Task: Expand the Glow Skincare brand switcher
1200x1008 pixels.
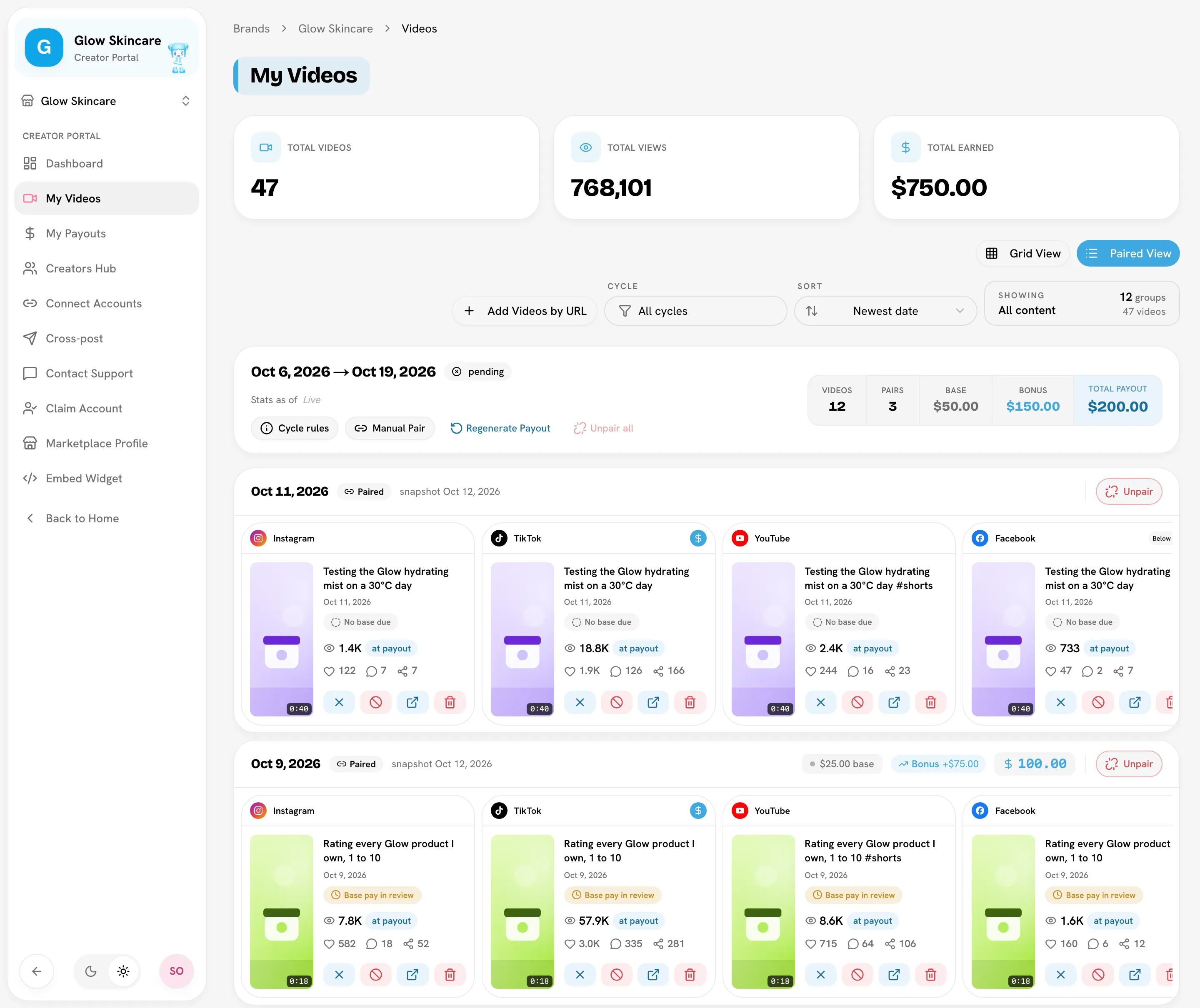Action: click(106, 101)
